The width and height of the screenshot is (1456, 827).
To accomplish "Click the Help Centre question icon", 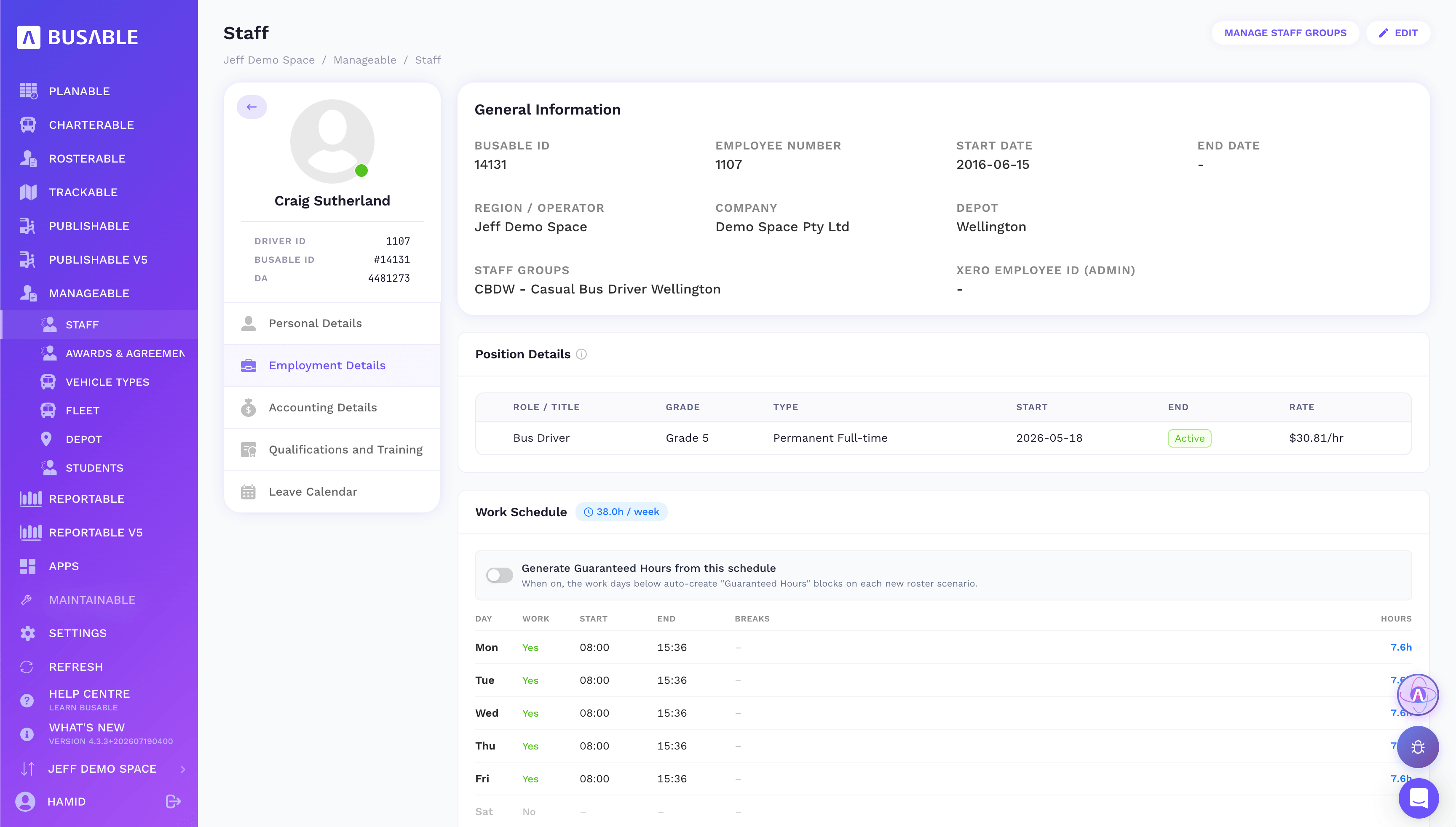I will (x=27, y=700).
